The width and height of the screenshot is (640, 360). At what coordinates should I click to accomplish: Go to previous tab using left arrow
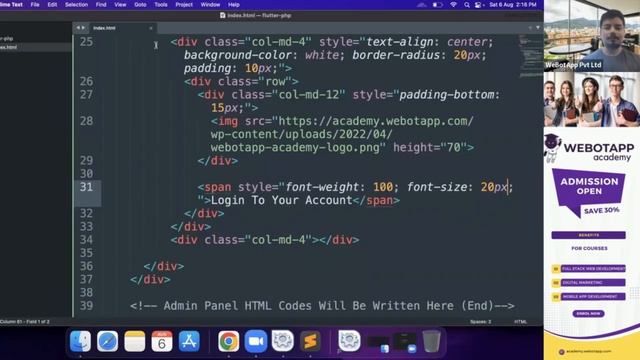click(78, 28)
